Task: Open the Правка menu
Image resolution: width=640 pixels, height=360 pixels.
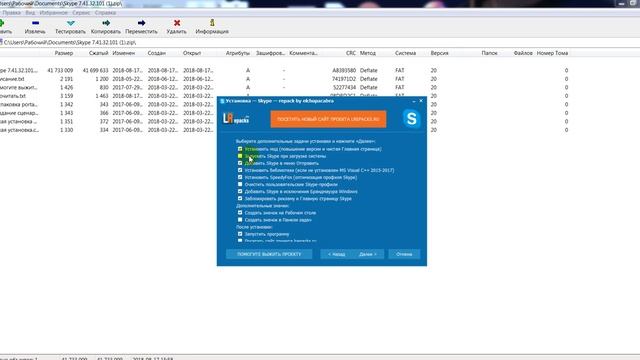Action: coord(11,13)
